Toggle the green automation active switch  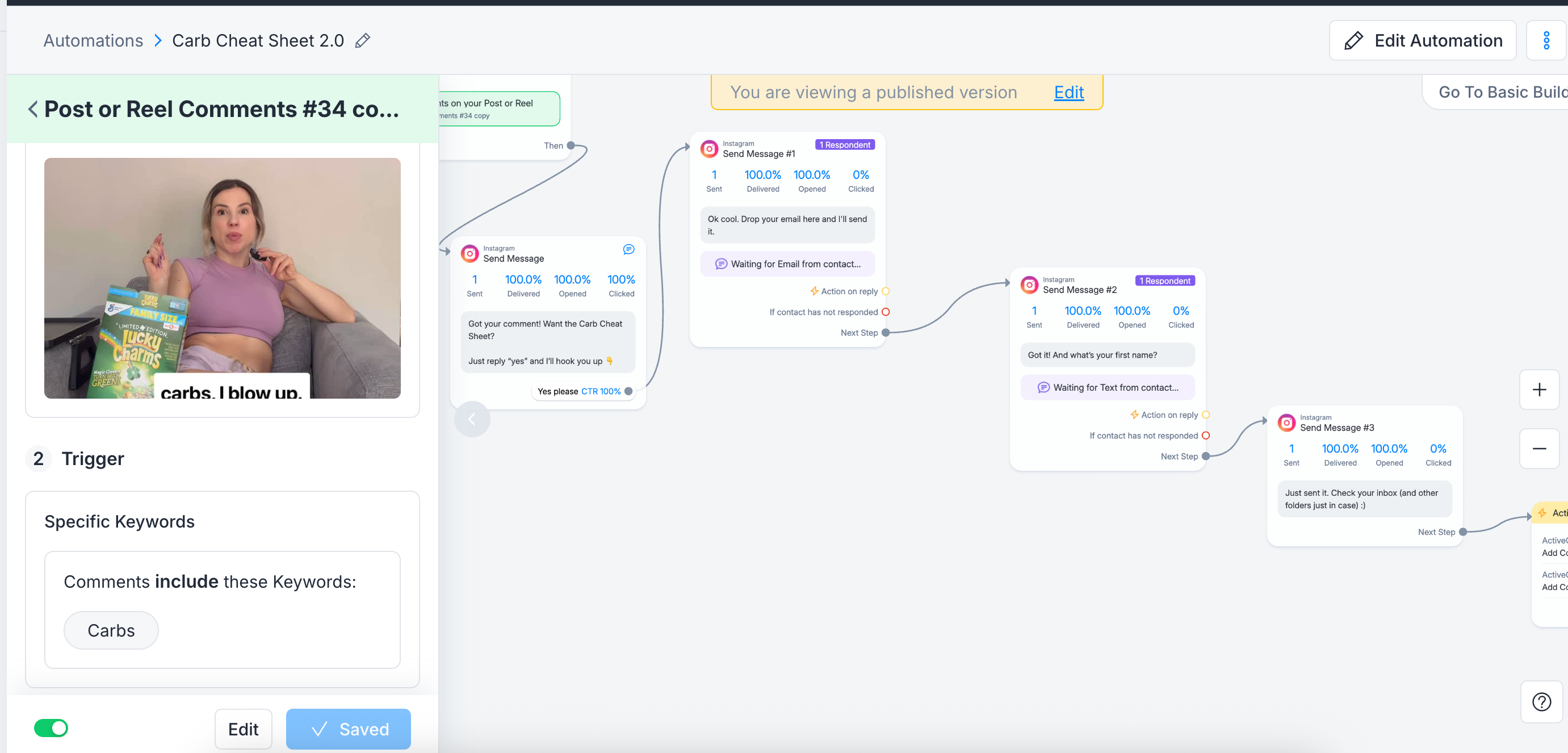tap(51, 728)
